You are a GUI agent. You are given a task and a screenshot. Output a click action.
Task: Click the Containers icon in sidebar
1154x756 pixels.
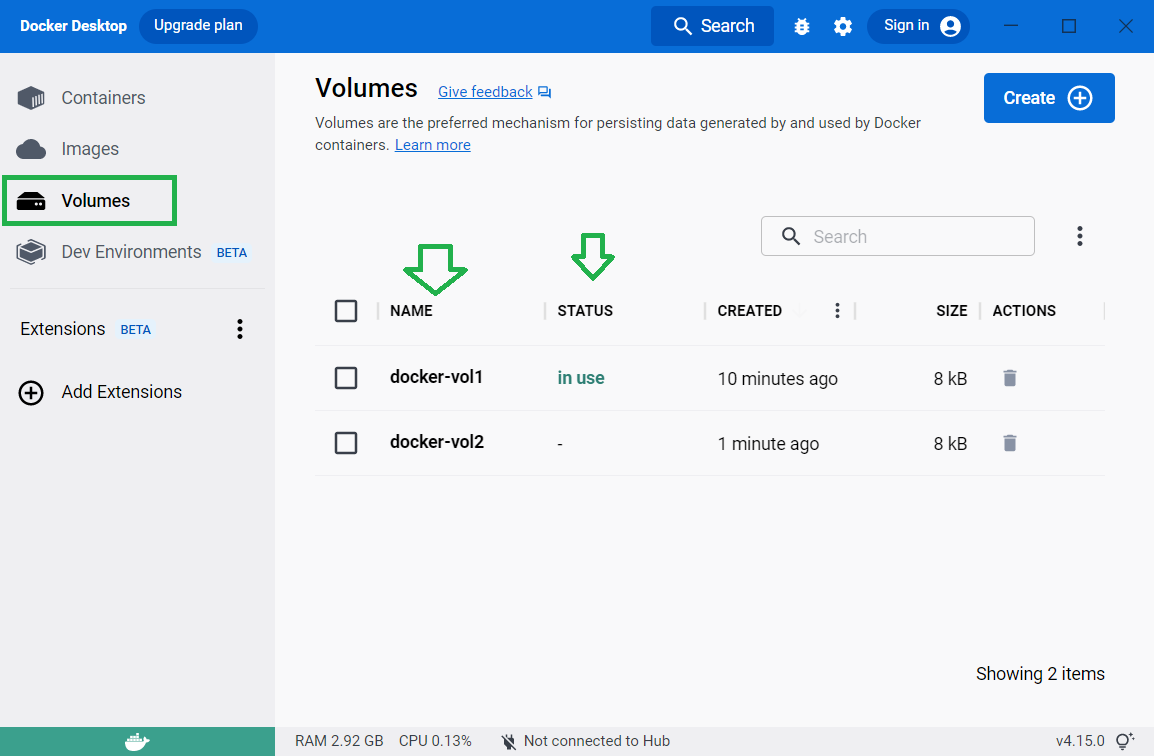point(31,98)
